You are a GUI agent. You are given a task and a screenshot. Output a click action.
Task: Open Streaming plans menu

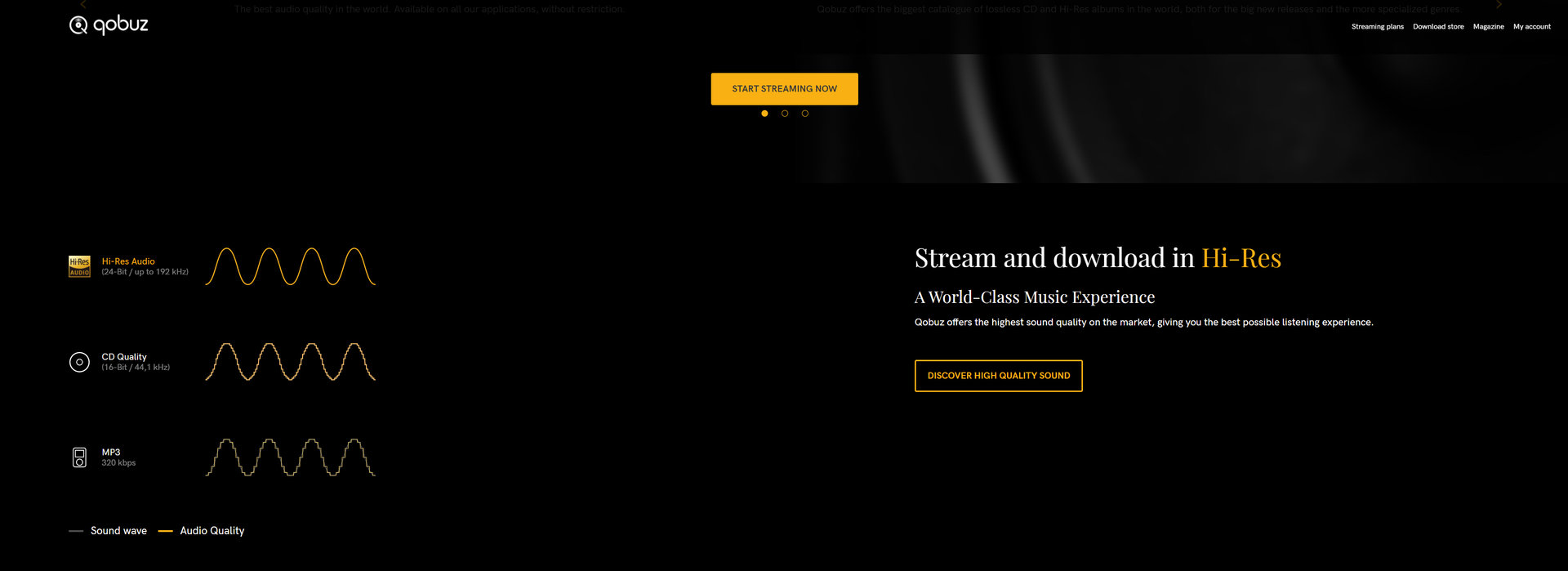click(1377, 27)
